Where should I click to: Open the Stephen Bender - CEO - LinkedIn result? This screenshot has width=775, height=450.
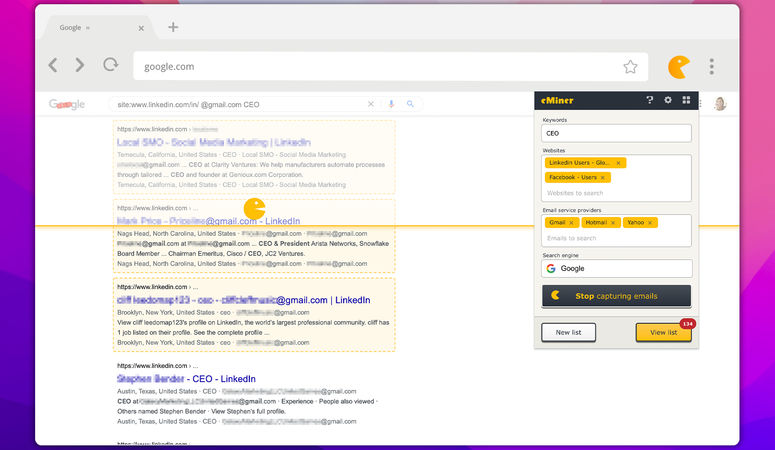pos(186,379)
